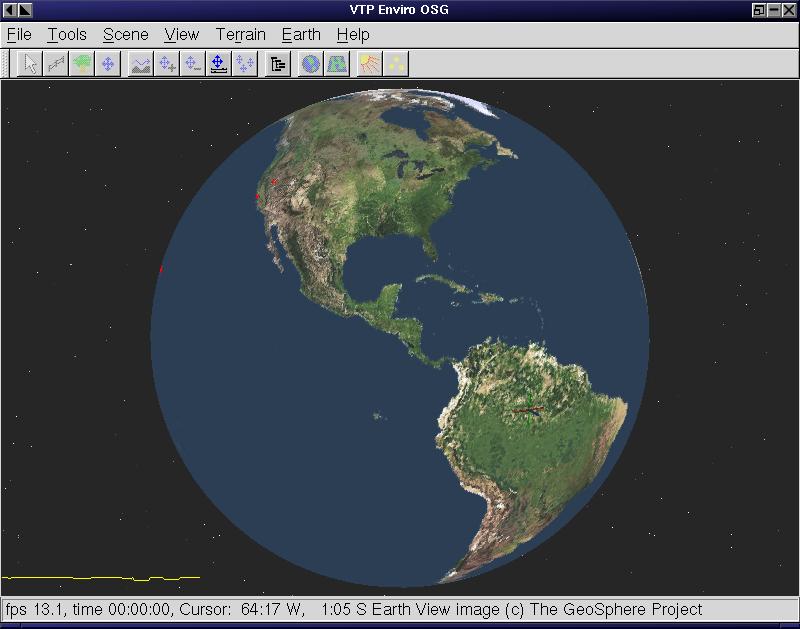The image size is (800, 629).
Task: Switch to the terrain view icon
Action: click(x=337, y=64)
